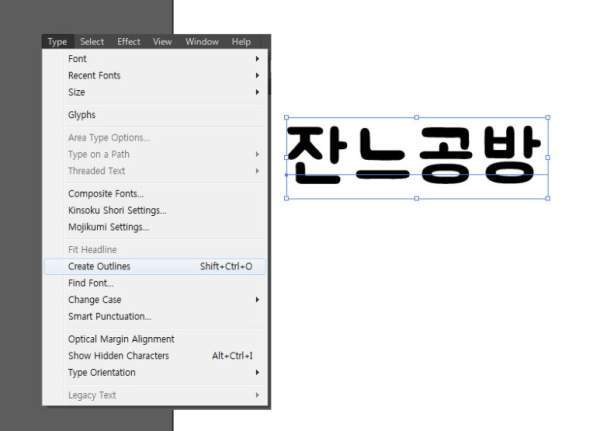Viewport: 600px width, 431px height.
Task: Toggle Show Hidden Characters
Action: [x=155, y=356]
